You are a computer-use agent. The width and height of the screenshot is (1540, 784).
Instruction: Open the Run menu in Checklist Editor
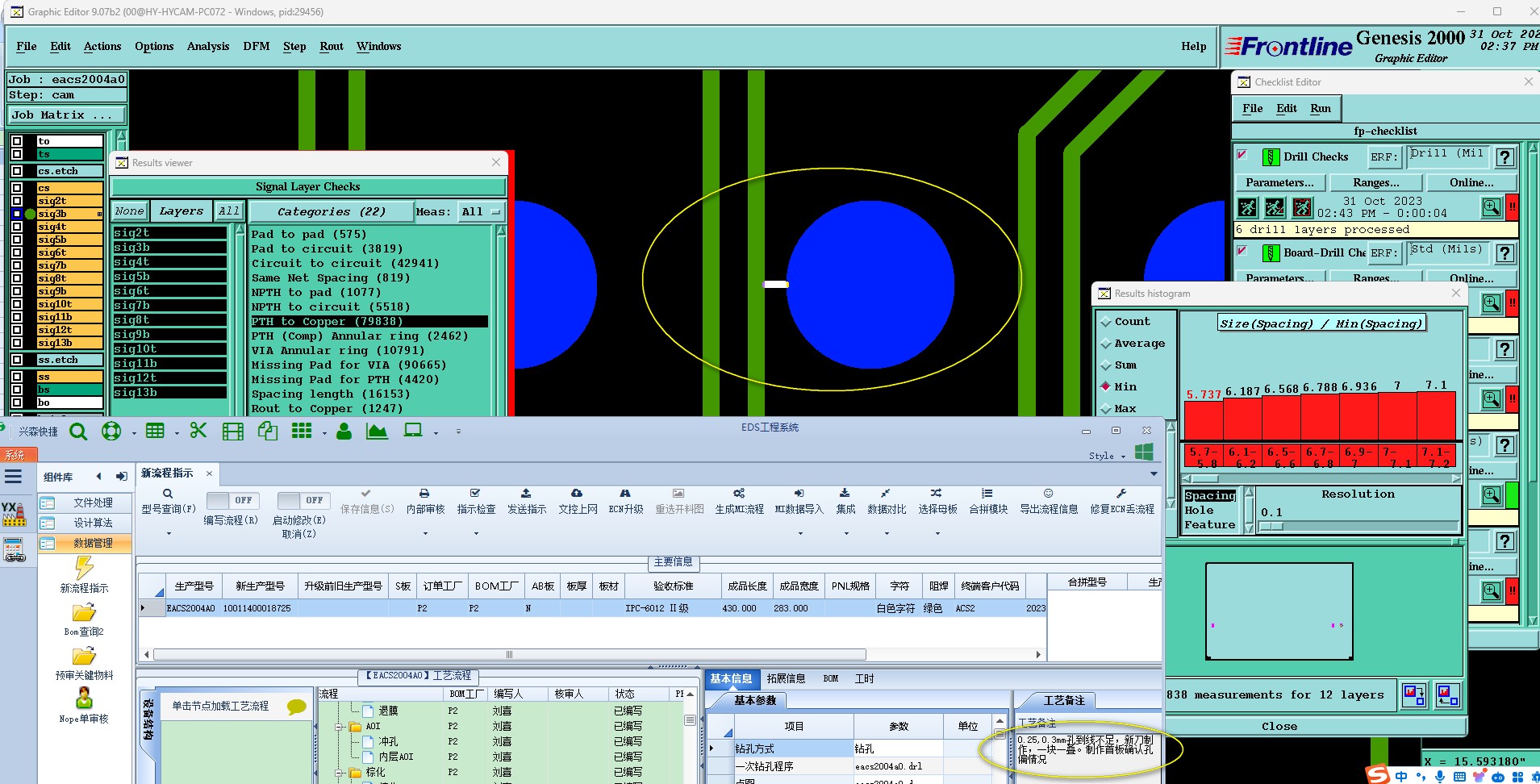coord(1321,109)
